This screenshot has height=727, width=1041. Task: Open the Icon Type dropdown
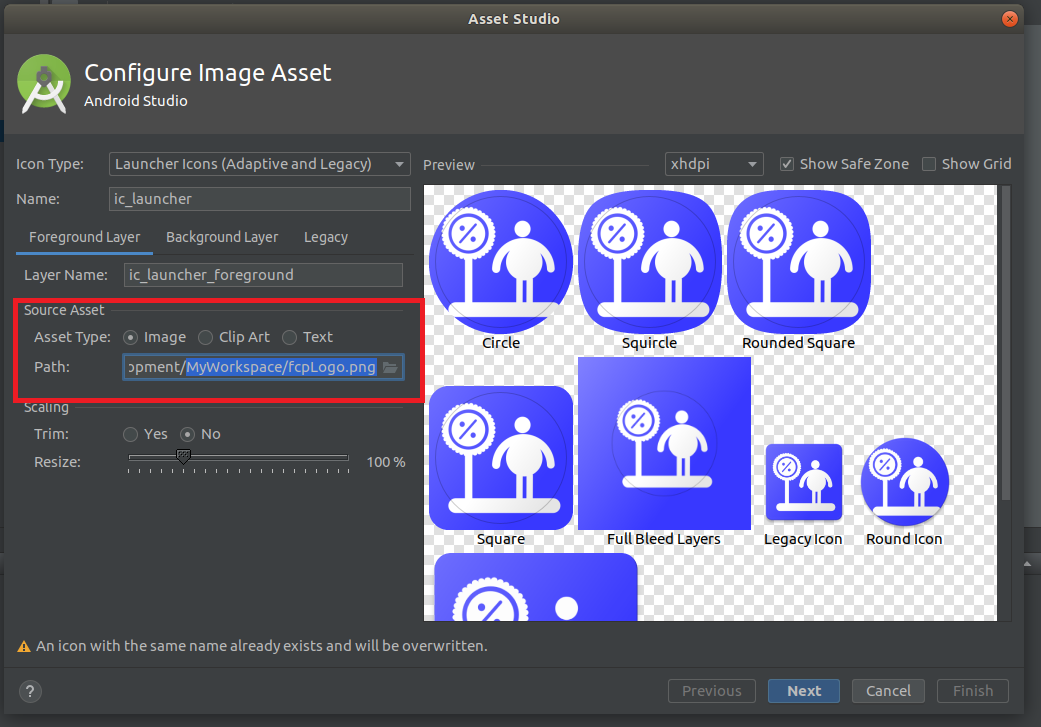(259, 164)
